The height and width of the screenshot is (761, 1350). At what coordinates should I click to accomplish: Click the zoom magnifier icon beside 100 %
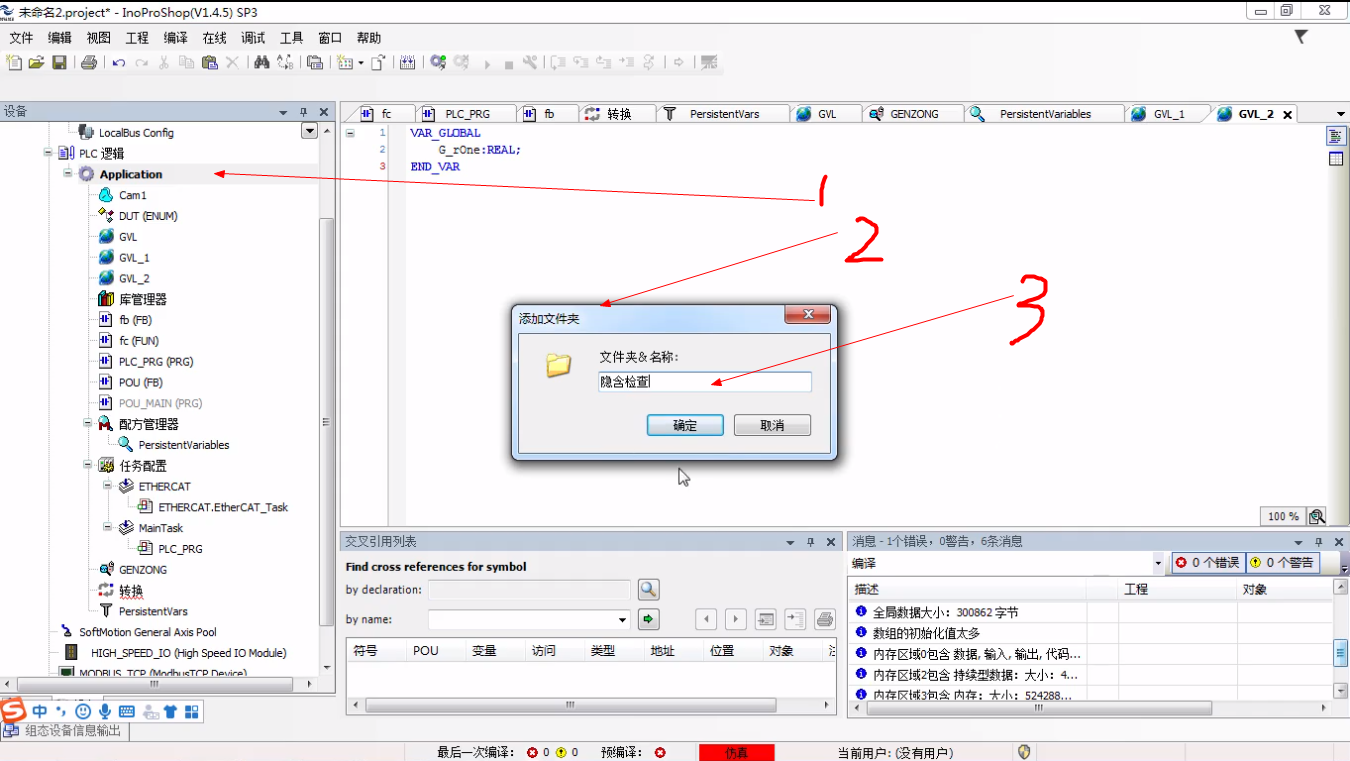[1317, 516]
